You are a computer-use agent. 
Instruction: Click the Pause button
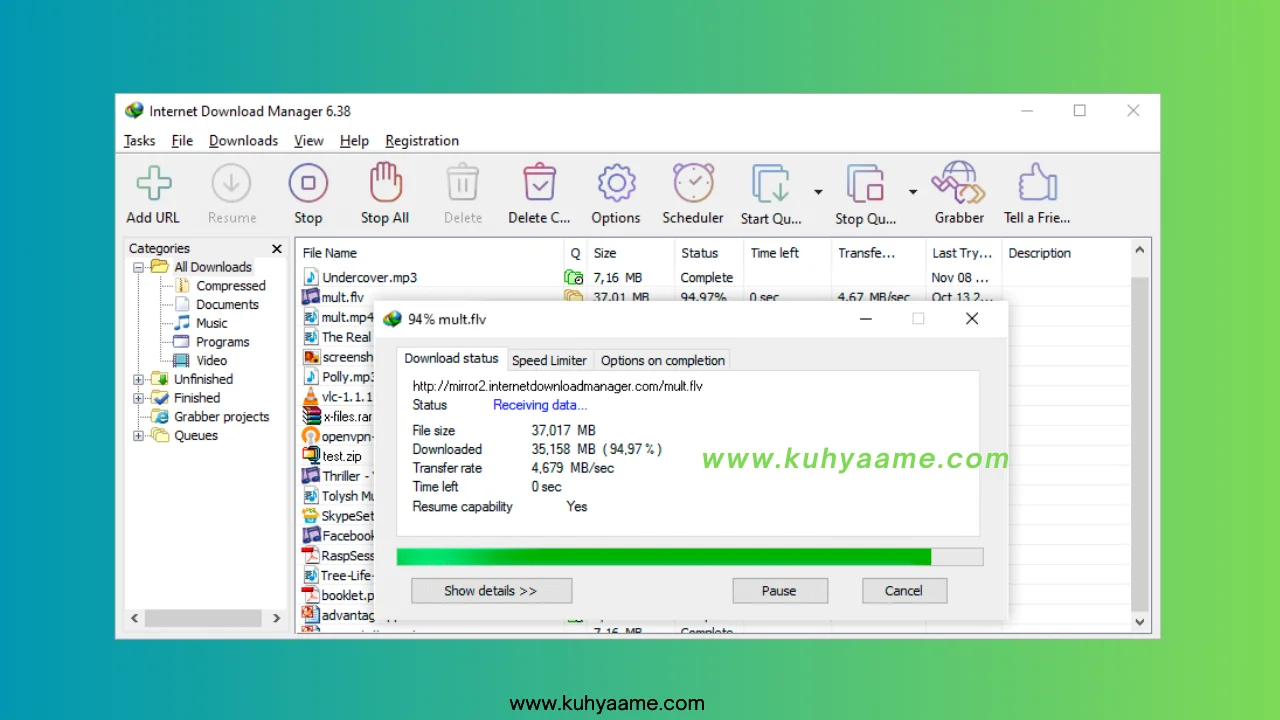coord(780,591)
